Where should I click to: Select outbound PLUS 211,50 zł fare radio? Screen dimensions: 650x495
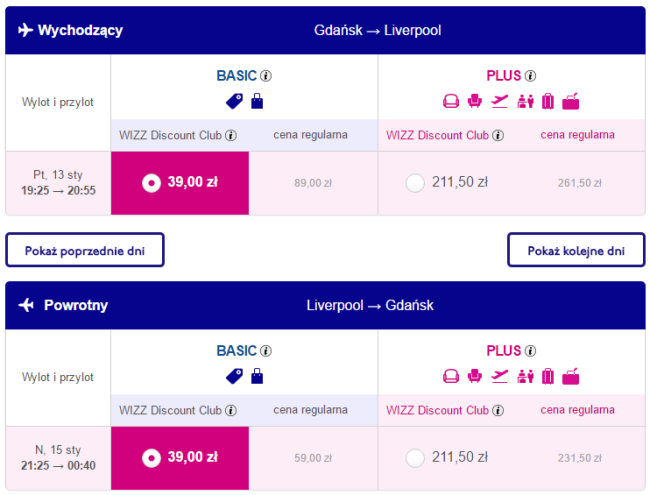point(415,183)
